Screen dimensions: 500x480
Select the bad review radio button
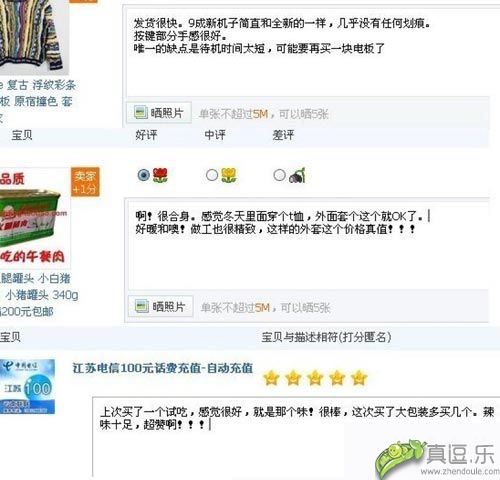tap(279, 175)
